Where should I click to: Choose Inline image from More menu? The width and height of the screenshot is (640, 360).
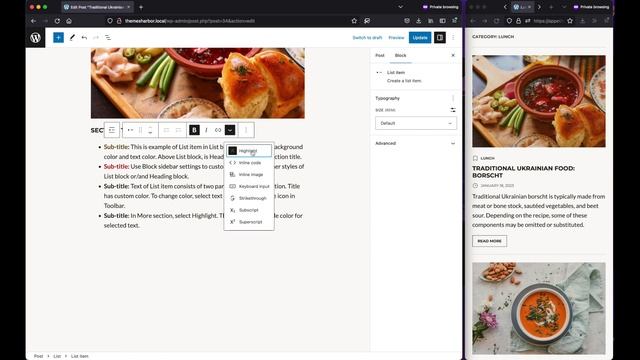point(249,175)
